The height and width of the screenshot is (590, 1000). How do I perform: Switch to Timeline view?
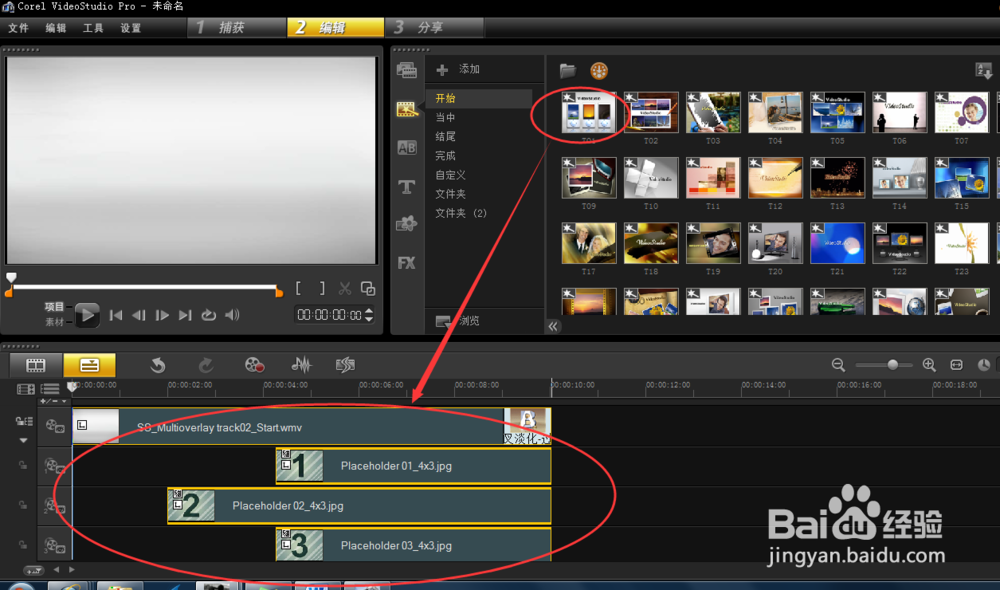tap(89, 365)
